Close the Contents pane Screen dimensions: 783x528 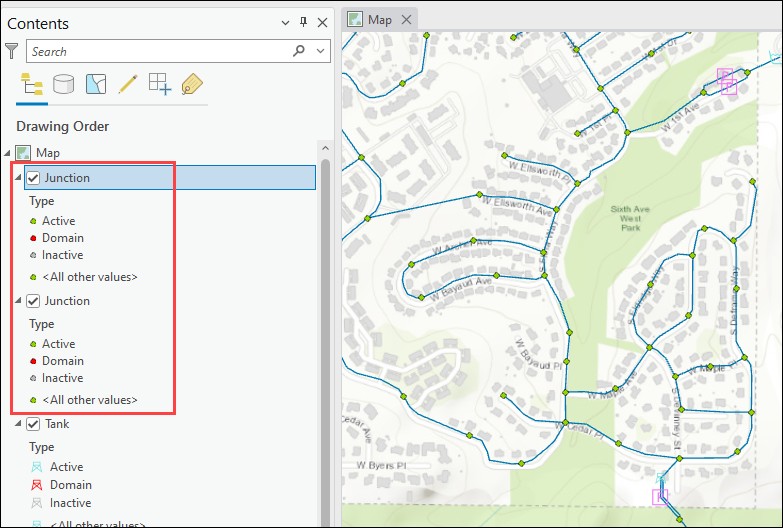[323, 22]
